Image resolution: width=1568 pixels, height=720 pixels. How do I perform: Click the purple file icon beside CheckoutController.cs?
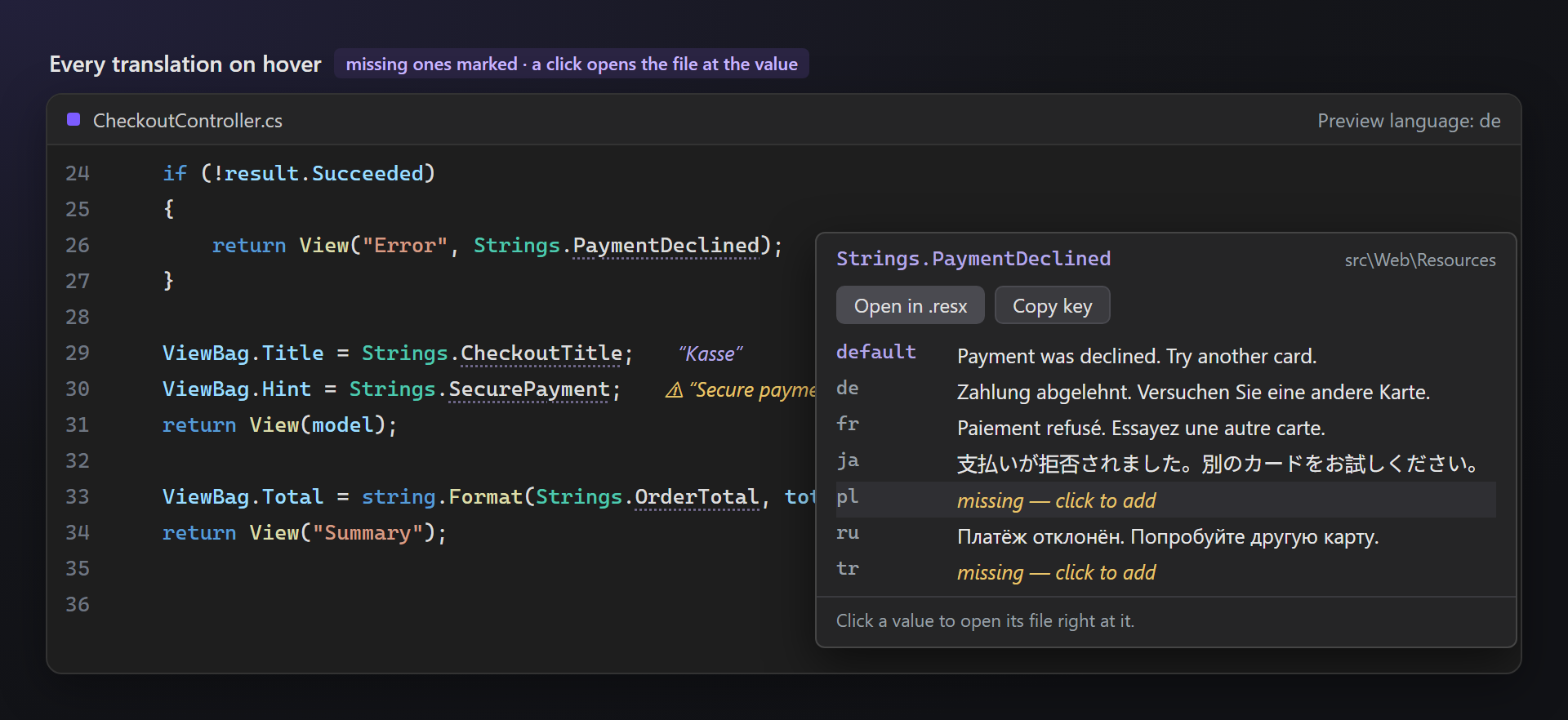73,119
